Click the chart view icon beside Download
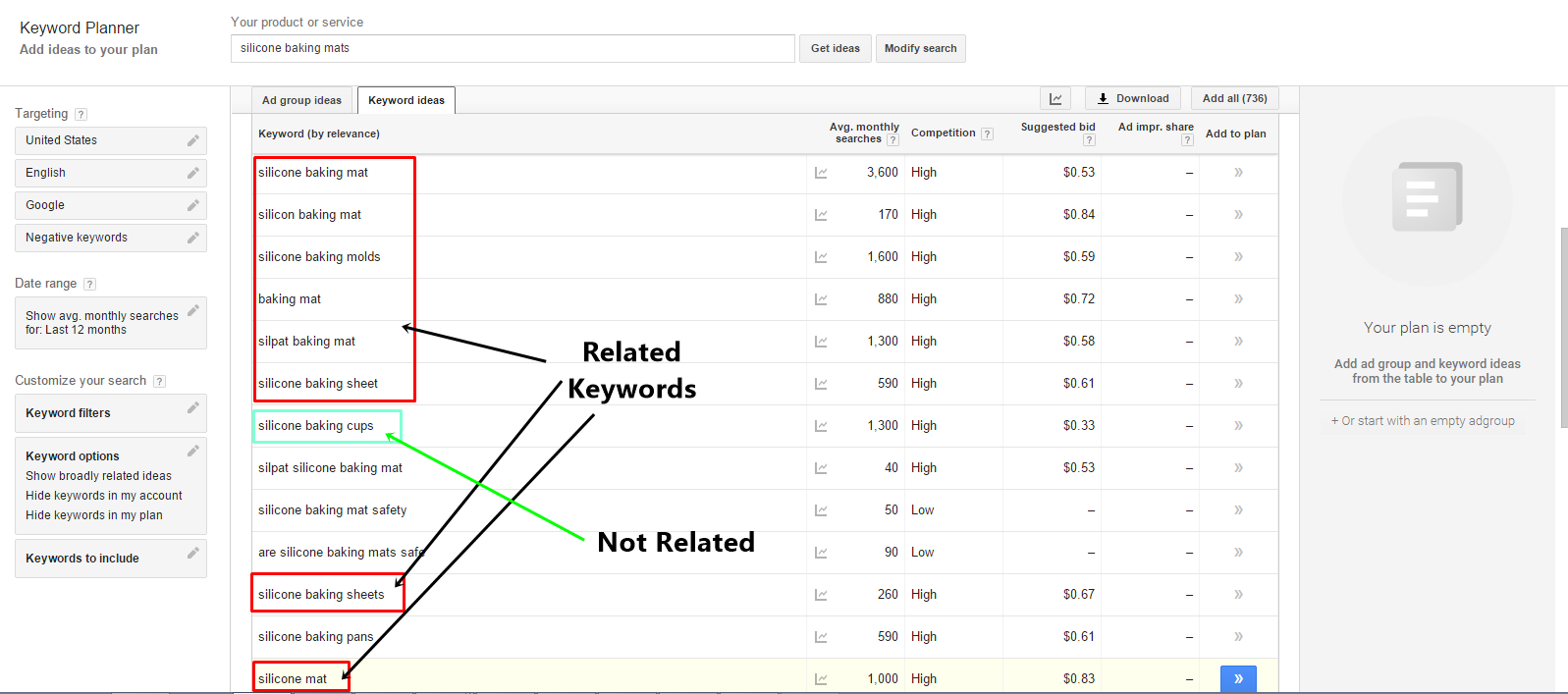This screenshot has height=694, width=1568. (x=1055, y=98)
